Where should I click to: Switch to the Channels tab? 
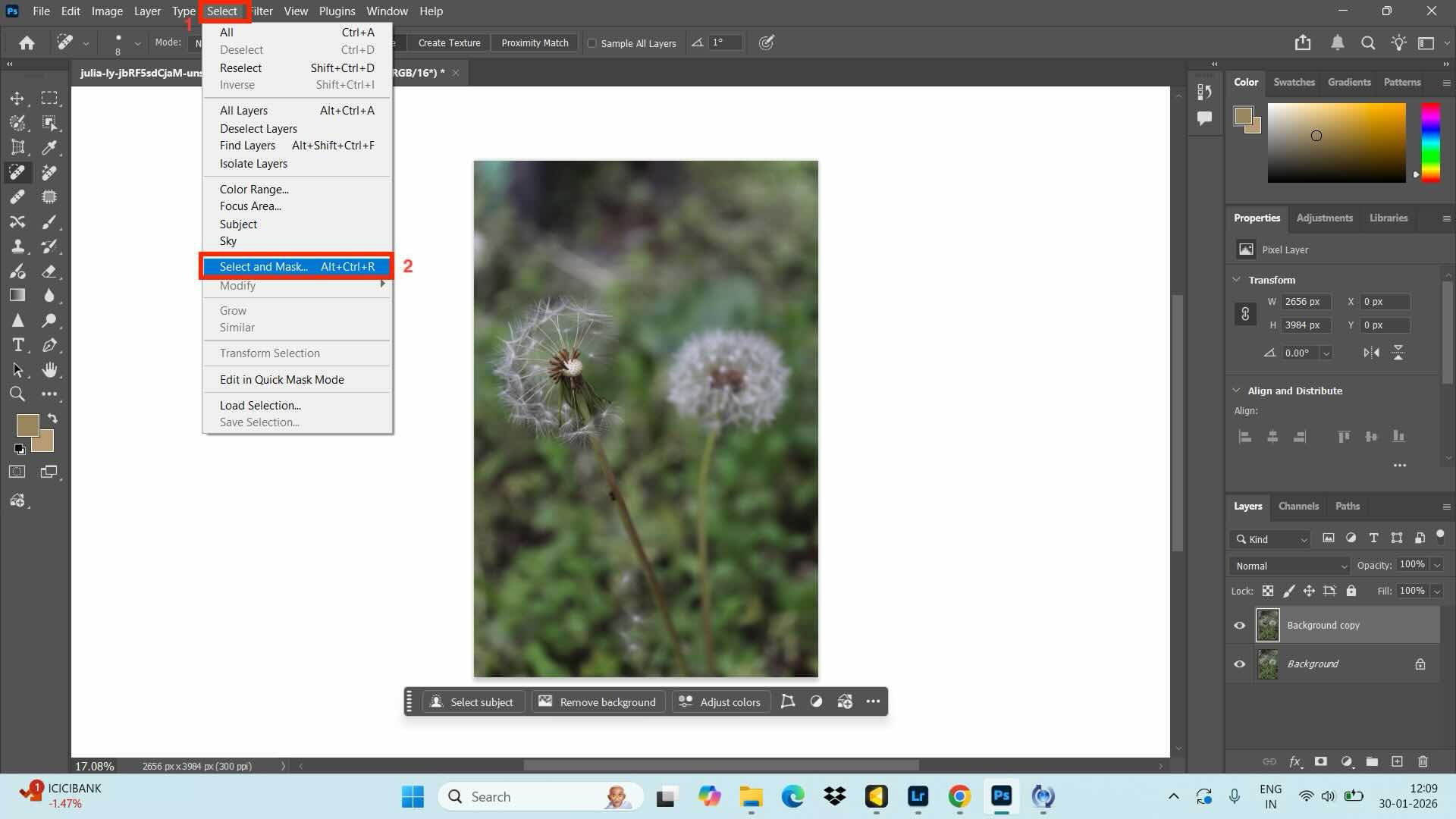1298,506
